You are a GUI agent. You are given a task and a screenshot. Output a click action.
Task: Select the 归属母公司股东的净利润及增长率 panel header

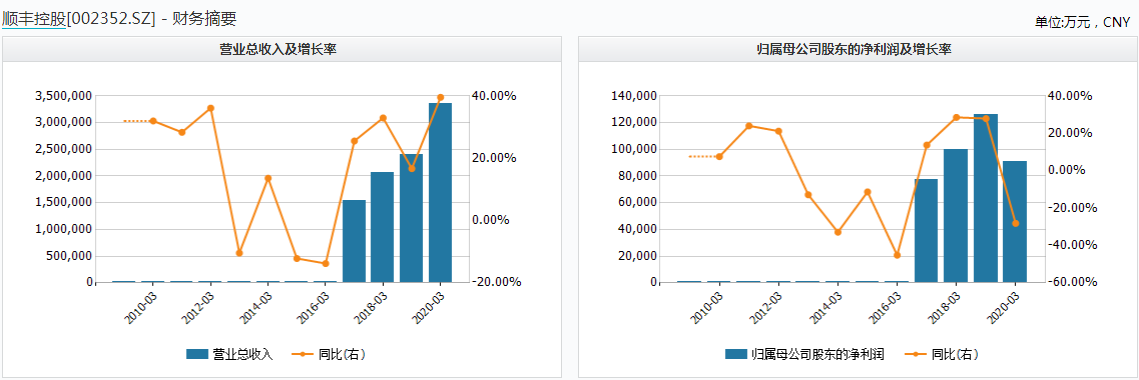click(x=858, y=49)
